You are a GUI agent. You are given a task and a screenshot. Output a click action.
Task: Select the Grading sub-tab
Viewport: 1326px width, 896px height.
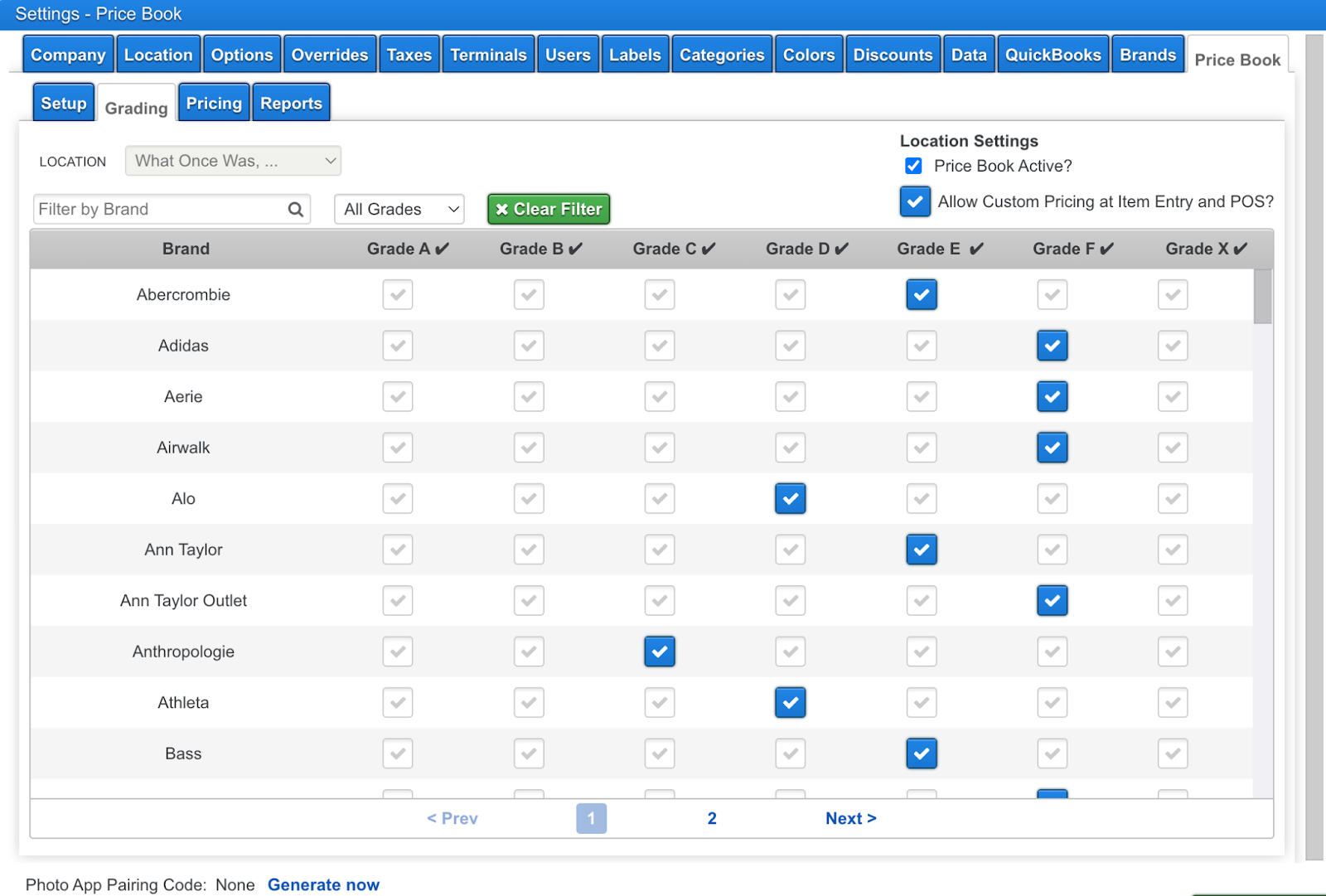[x=136, y=106]
